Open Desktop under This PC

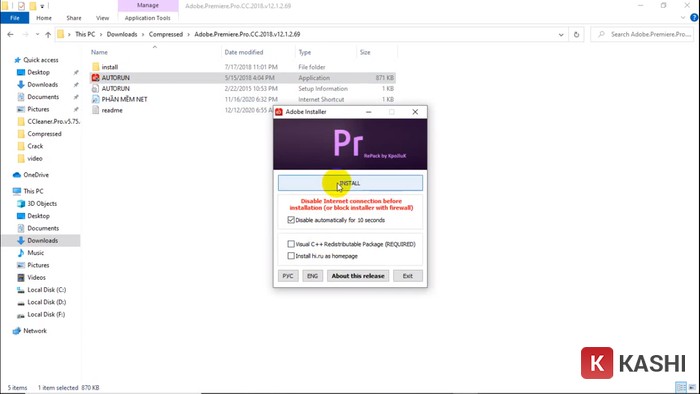38,216
